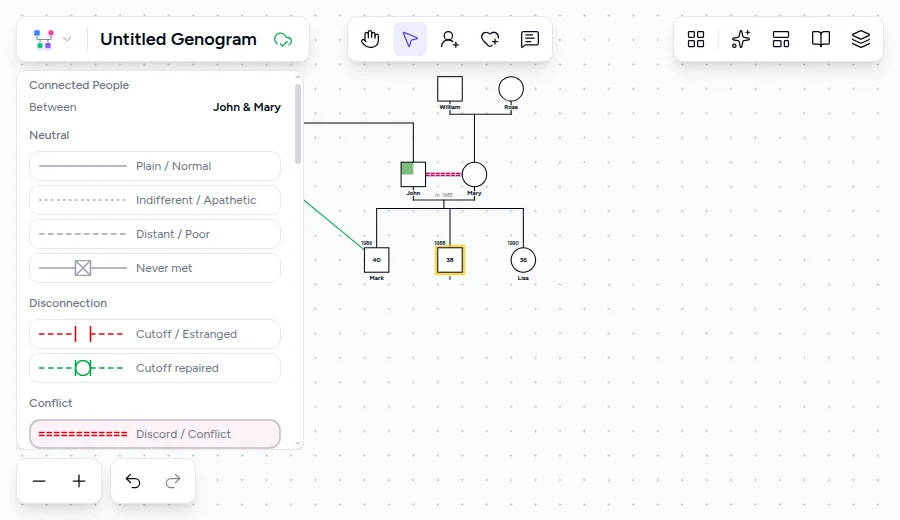Open the book guide icon

821,39
